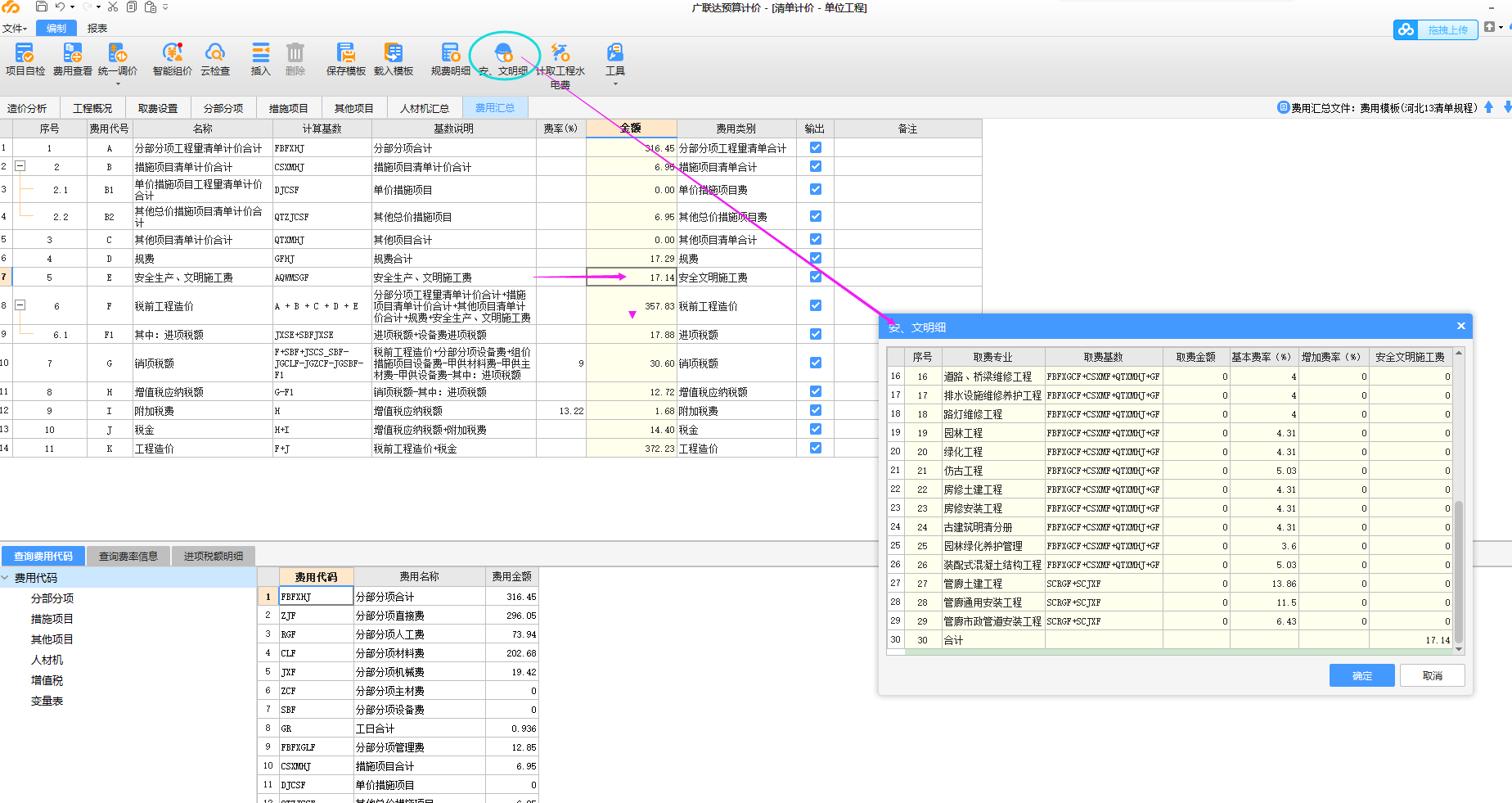Close the 安、文明细 dialog

(1461, 326)
